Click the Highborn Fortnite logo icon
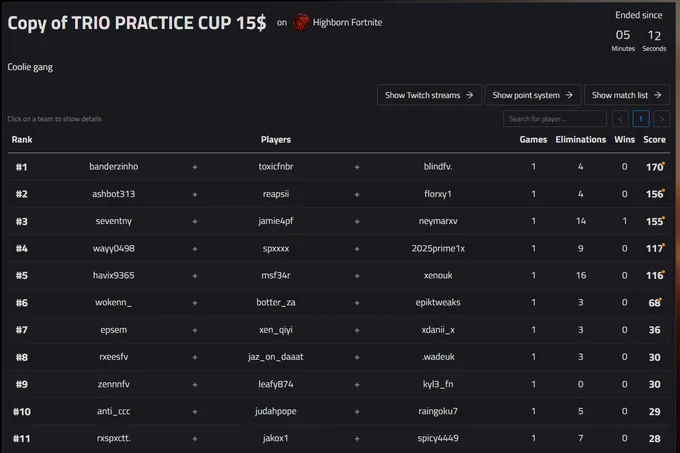Viewport: 680px width, 453px height. point(301,23)
